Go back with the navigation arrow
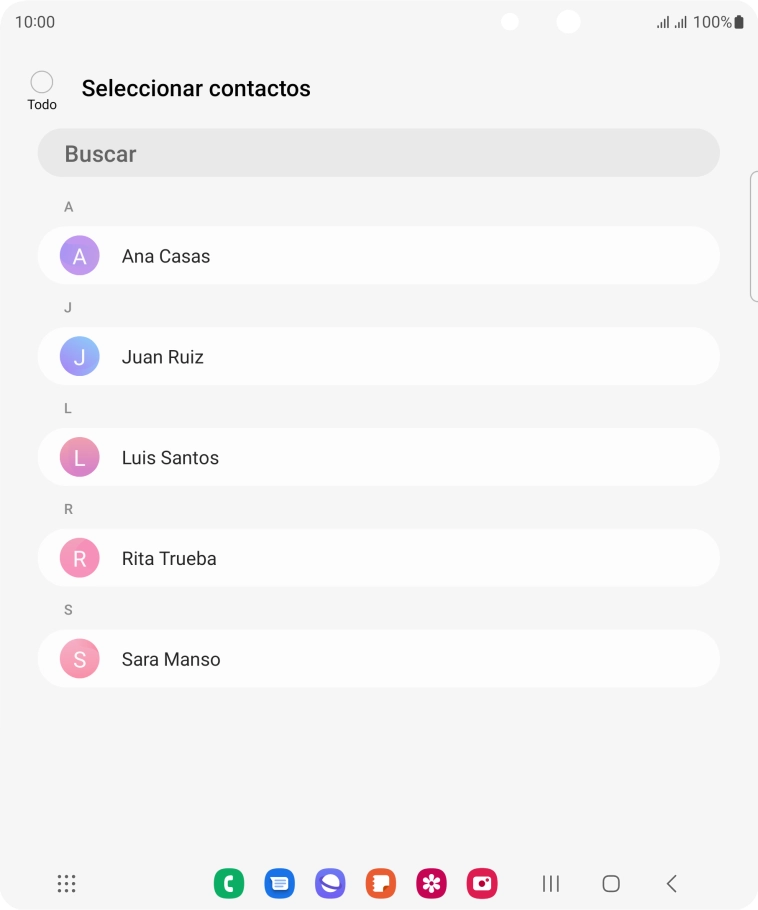This screenshot has width=758, height=910. tap(672, 883)
